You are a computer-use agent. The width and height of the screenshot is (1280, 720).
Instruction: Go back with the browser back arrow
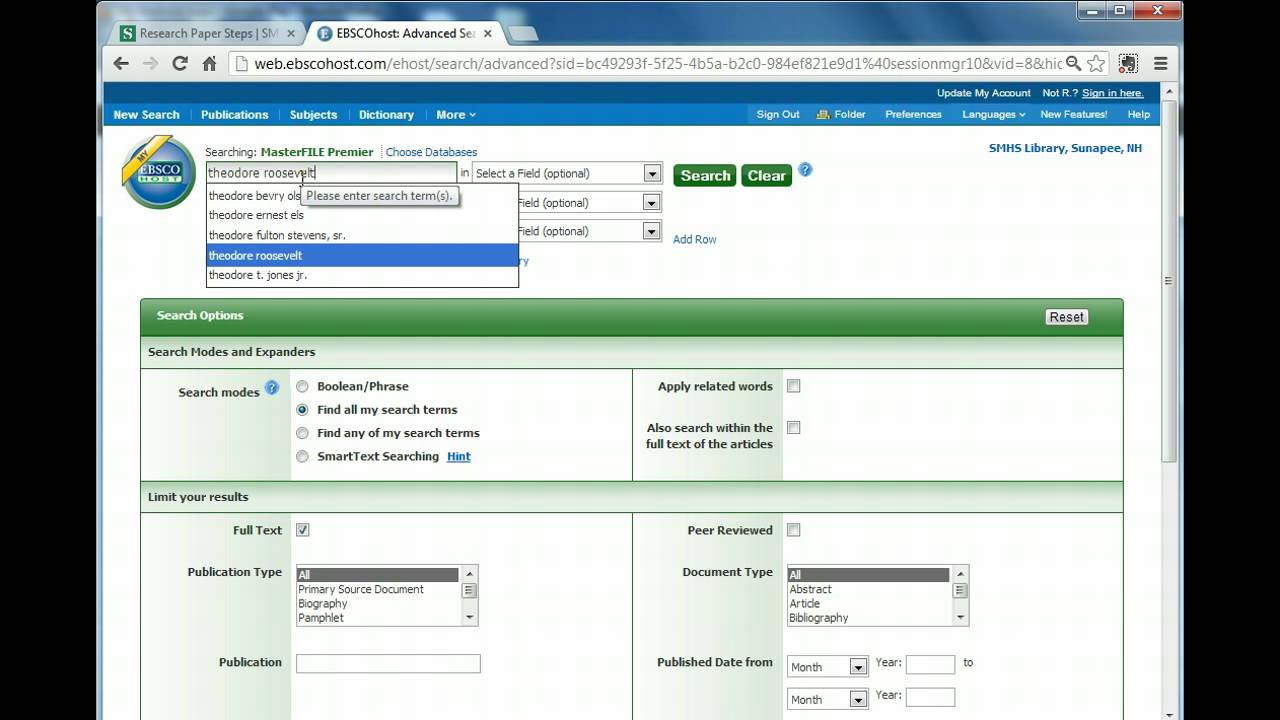point(121,63)
